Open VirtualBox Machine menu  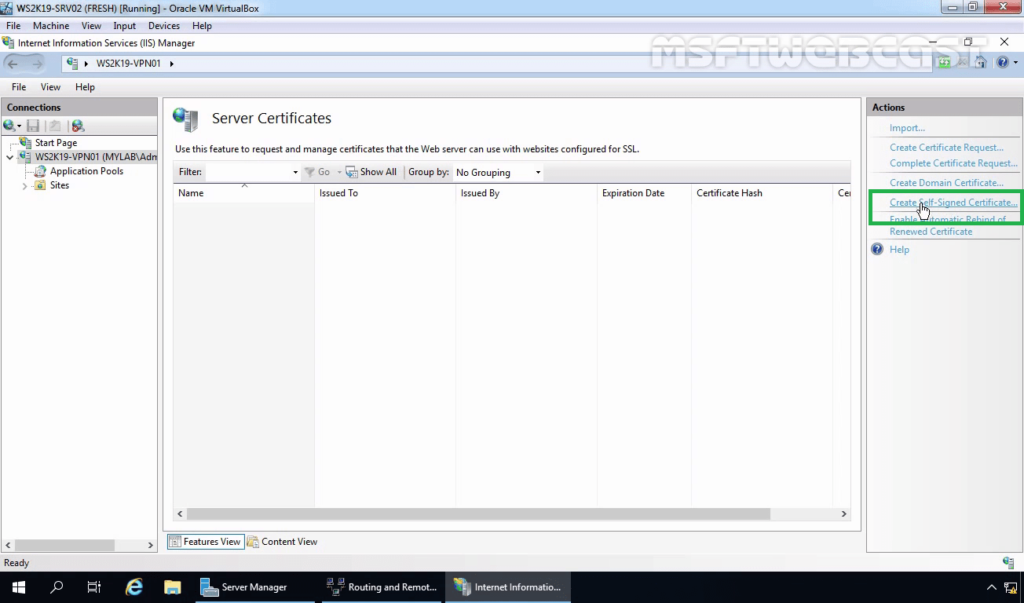[51, 25]
